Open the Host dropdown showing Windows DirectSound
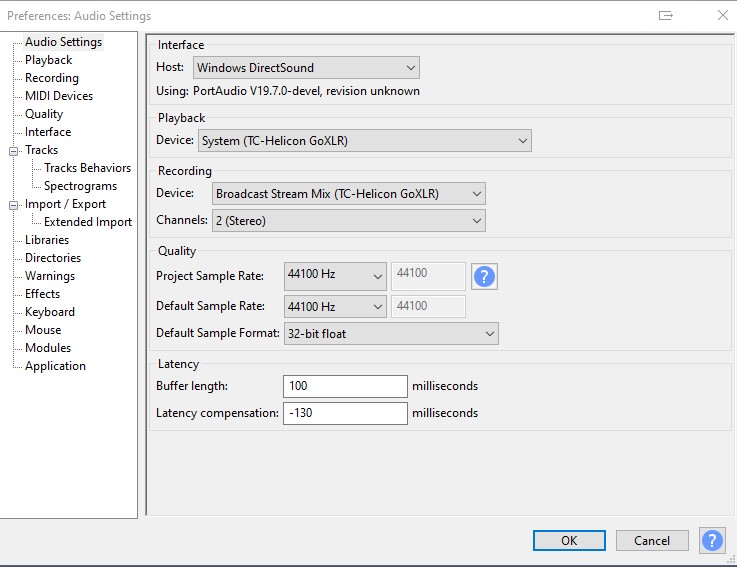737x567 pixels. coord(306,68)
